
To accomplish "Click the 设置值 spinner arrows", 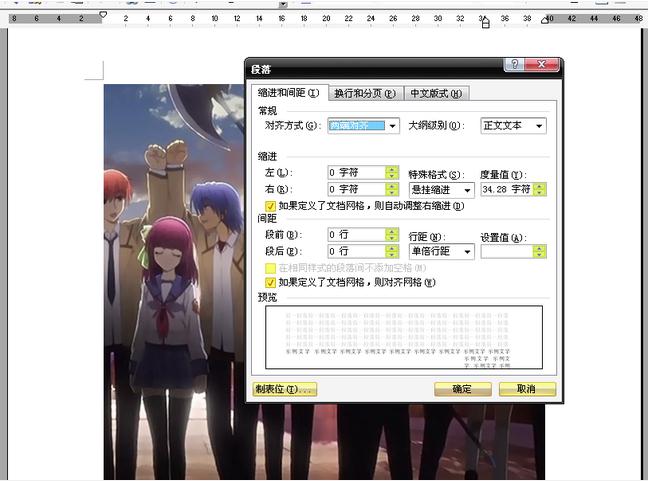I will point(540,251).
